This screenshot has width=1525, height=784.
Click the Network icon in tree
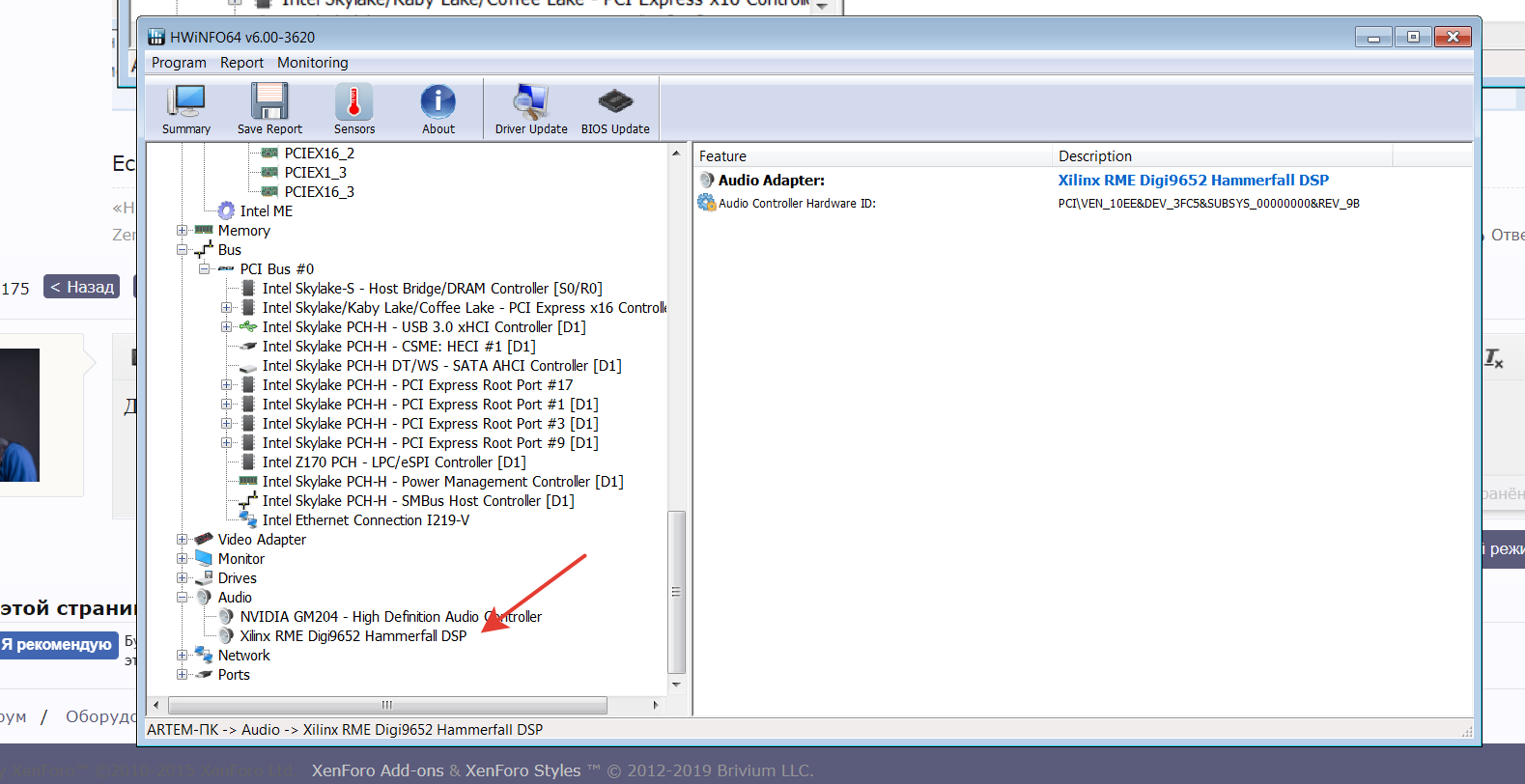tap(203, 655)
